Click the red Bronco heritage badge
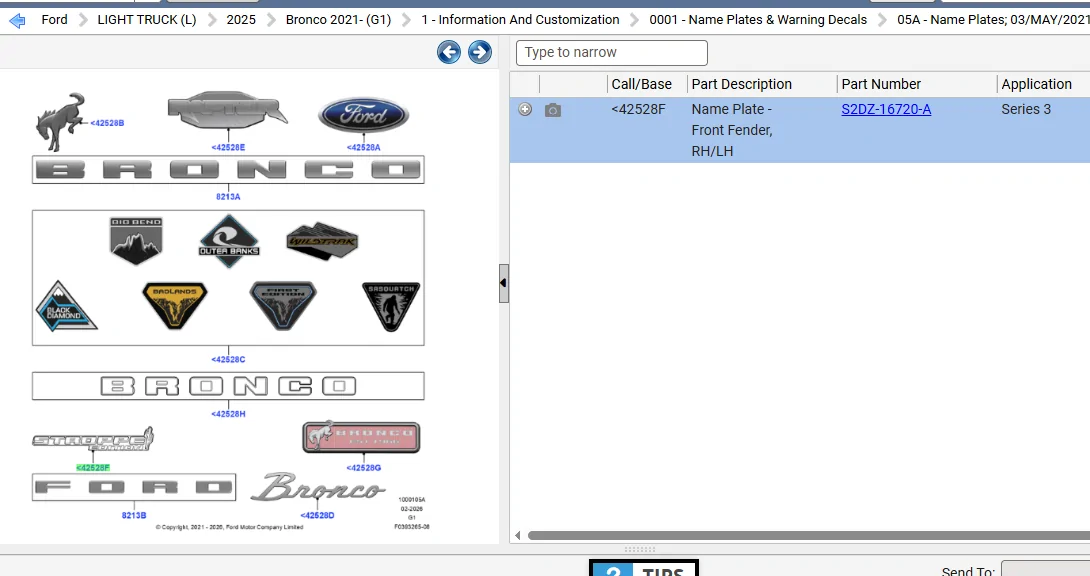Image resolution: width=1090 pixels, height=576 pixels. 361,437
